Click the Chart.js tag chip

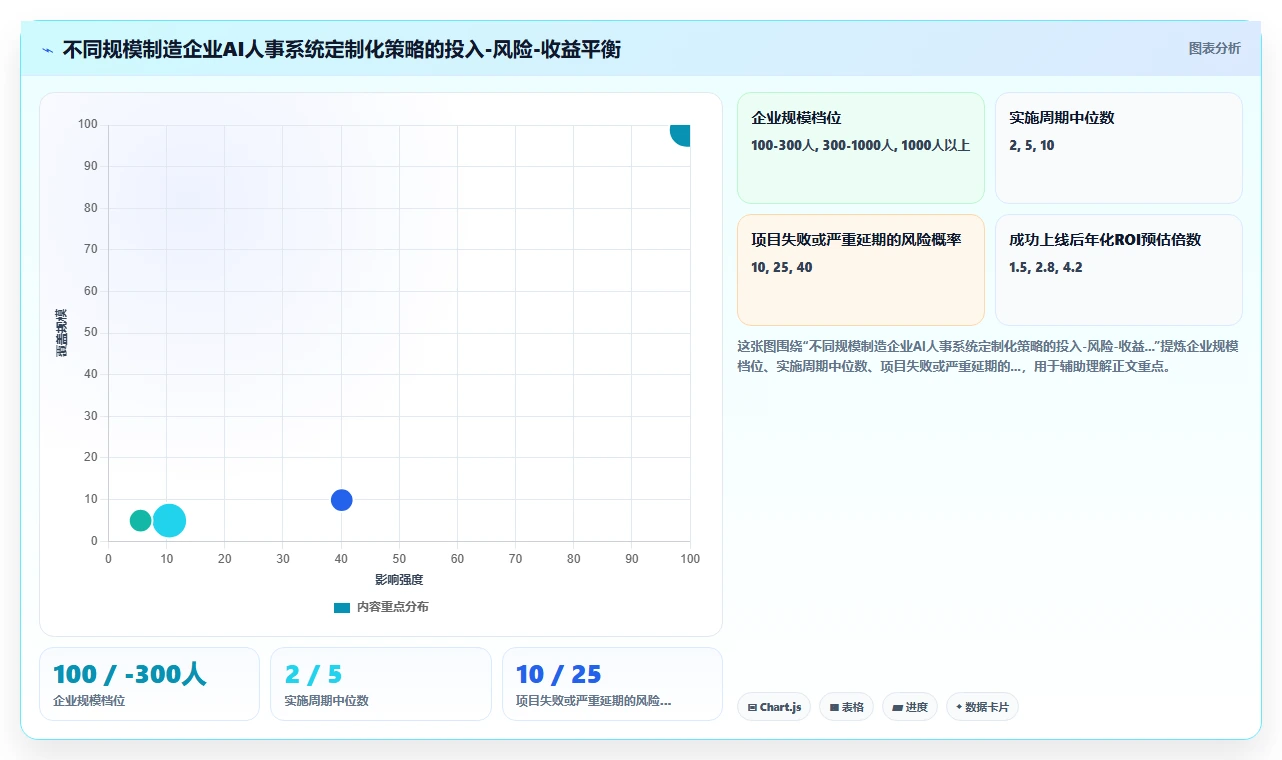click(774, 707)
